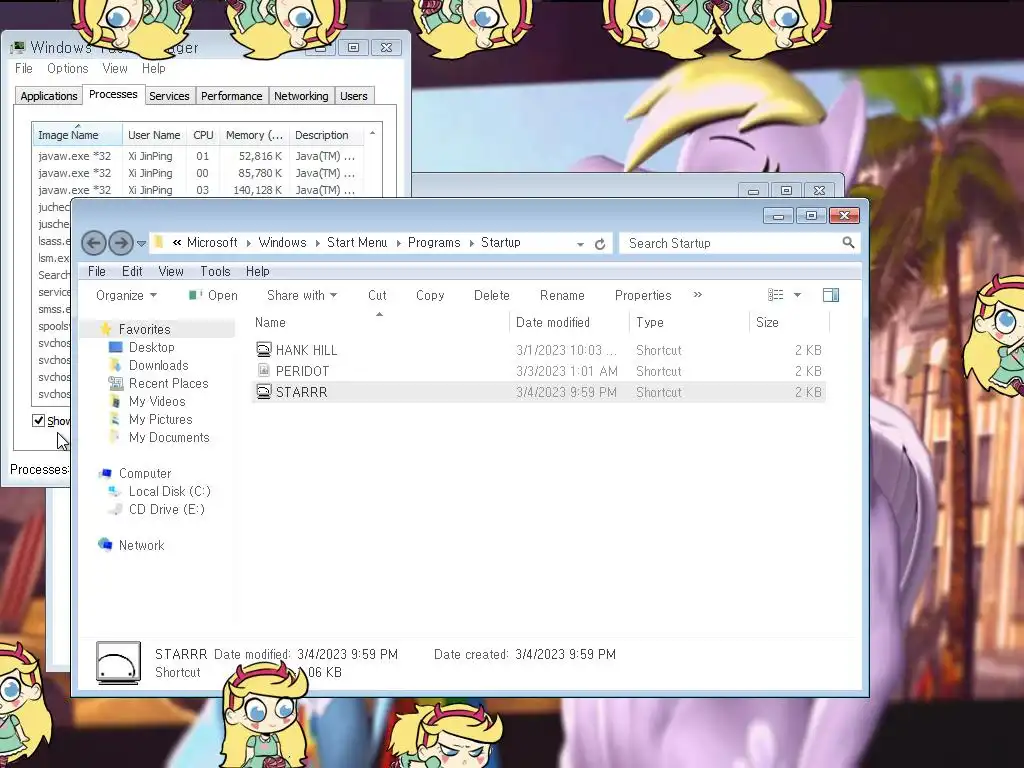Click the magnifier search icon
Viewport: 1024px width, 768px height.
coord(848,243)
